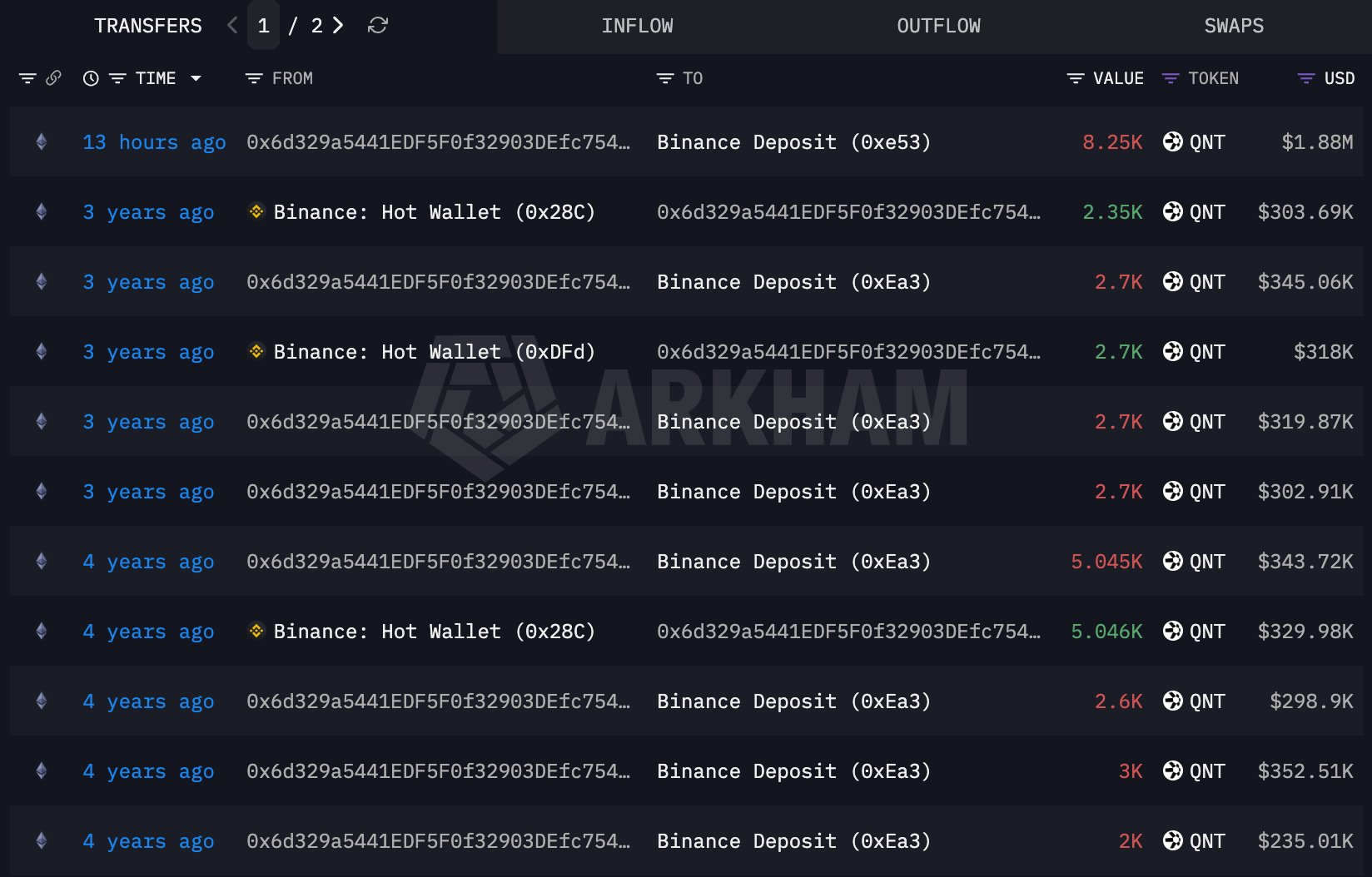Open the 13 hours ago transaction

(x=154, y=142)
